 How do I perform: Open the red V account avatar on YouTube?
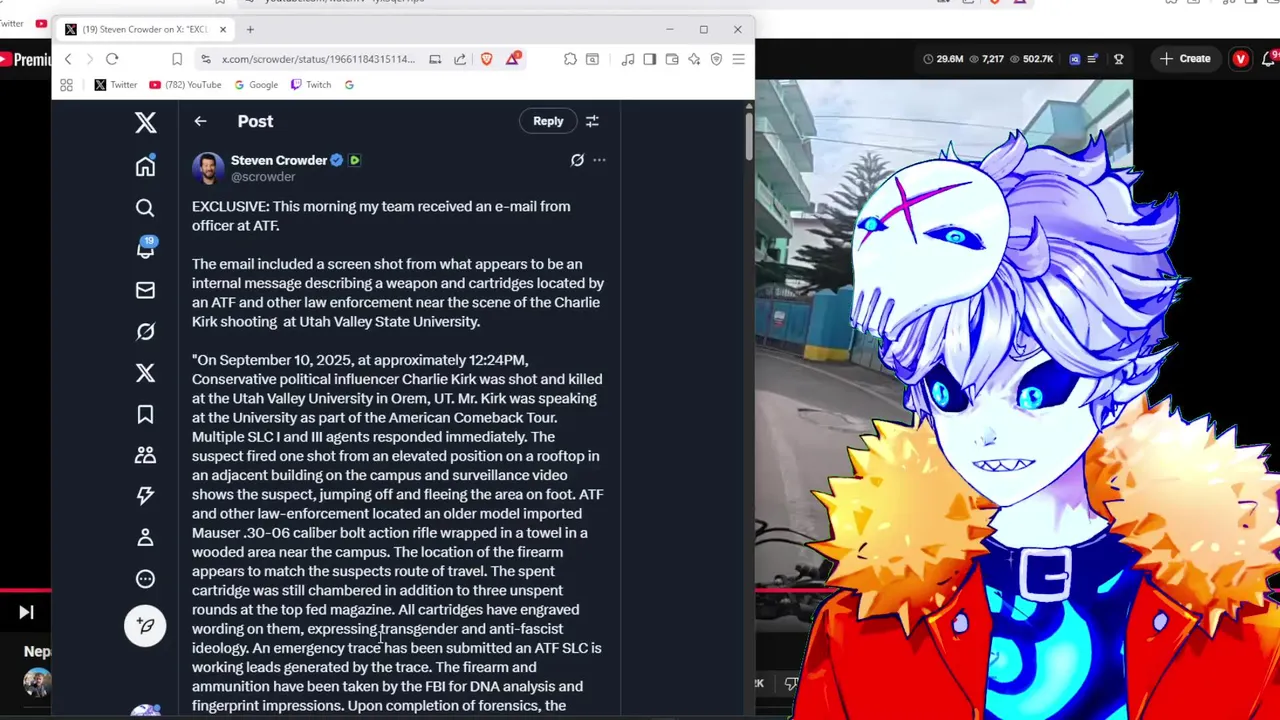coord(1241,59)
